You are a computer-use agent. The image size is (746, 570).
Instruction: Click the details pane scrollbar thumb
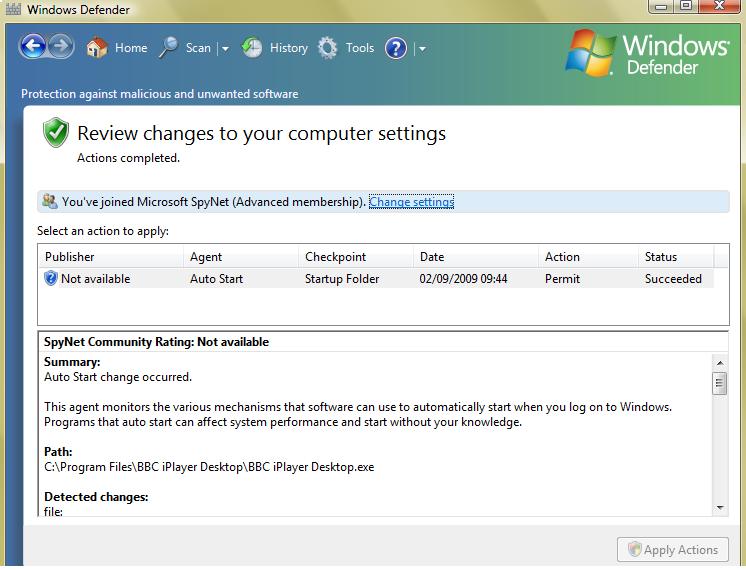click(x=720, y=383)
